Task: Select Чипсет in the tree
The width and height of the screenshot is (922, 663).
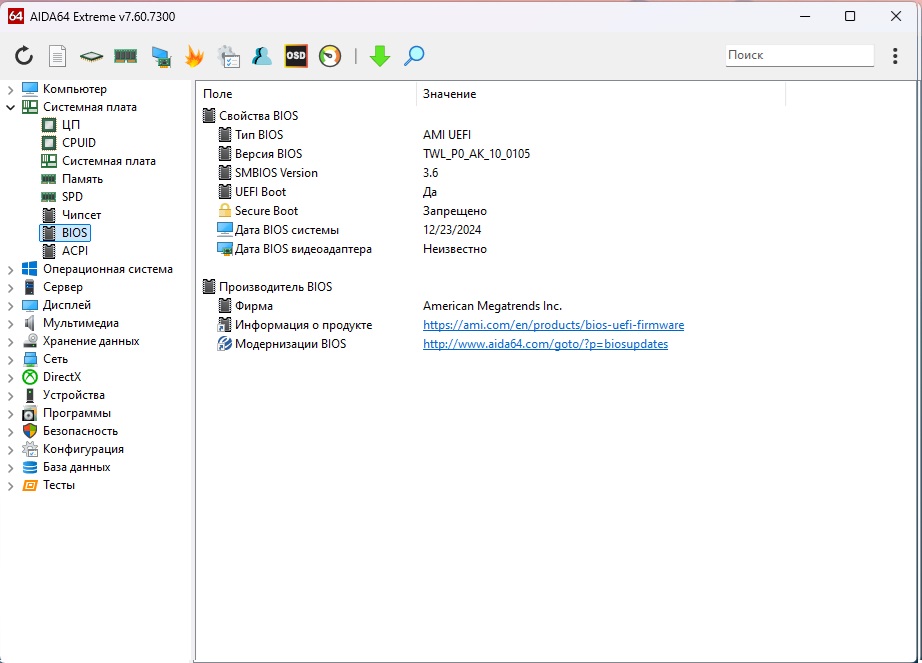Action: tap(81, 215)
